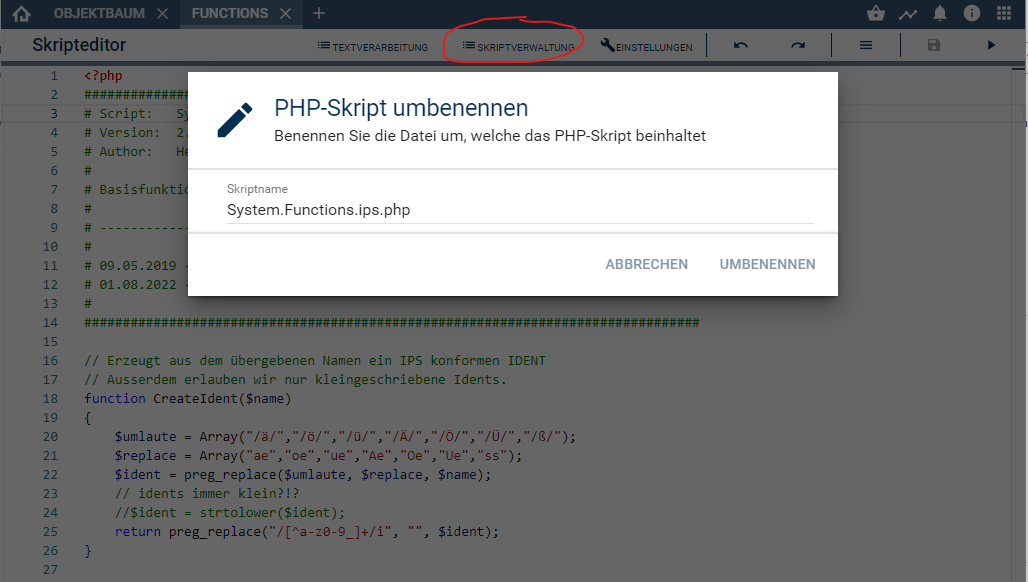This screenshot has width=1028, height=582.
Task: Add a new tab with the plus icon
Action: click(319, 14)
